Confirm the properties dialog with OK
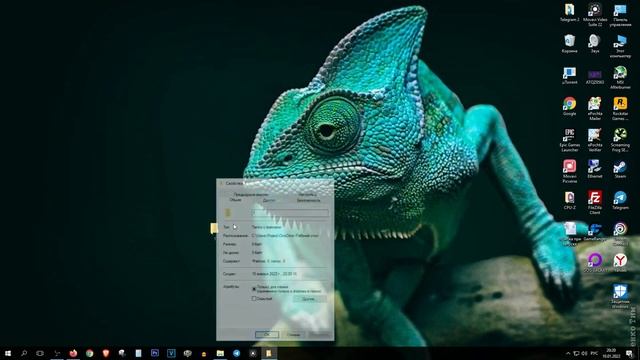 click(x=267, y=335)
